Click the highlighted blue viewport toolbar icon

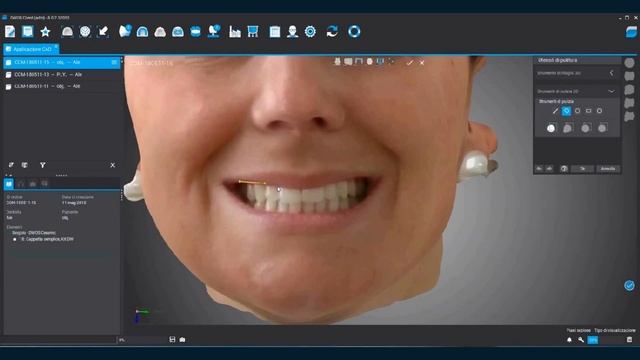click(x=380, y=62)
